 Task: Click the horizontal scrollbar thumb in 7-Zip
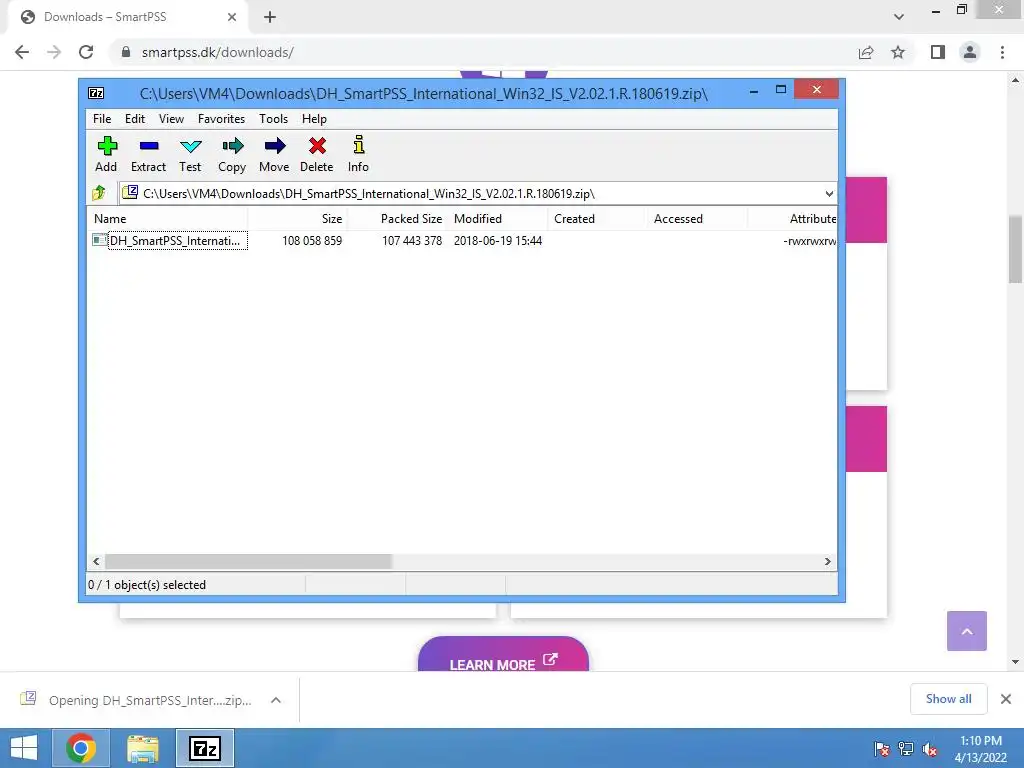[248, 561]
